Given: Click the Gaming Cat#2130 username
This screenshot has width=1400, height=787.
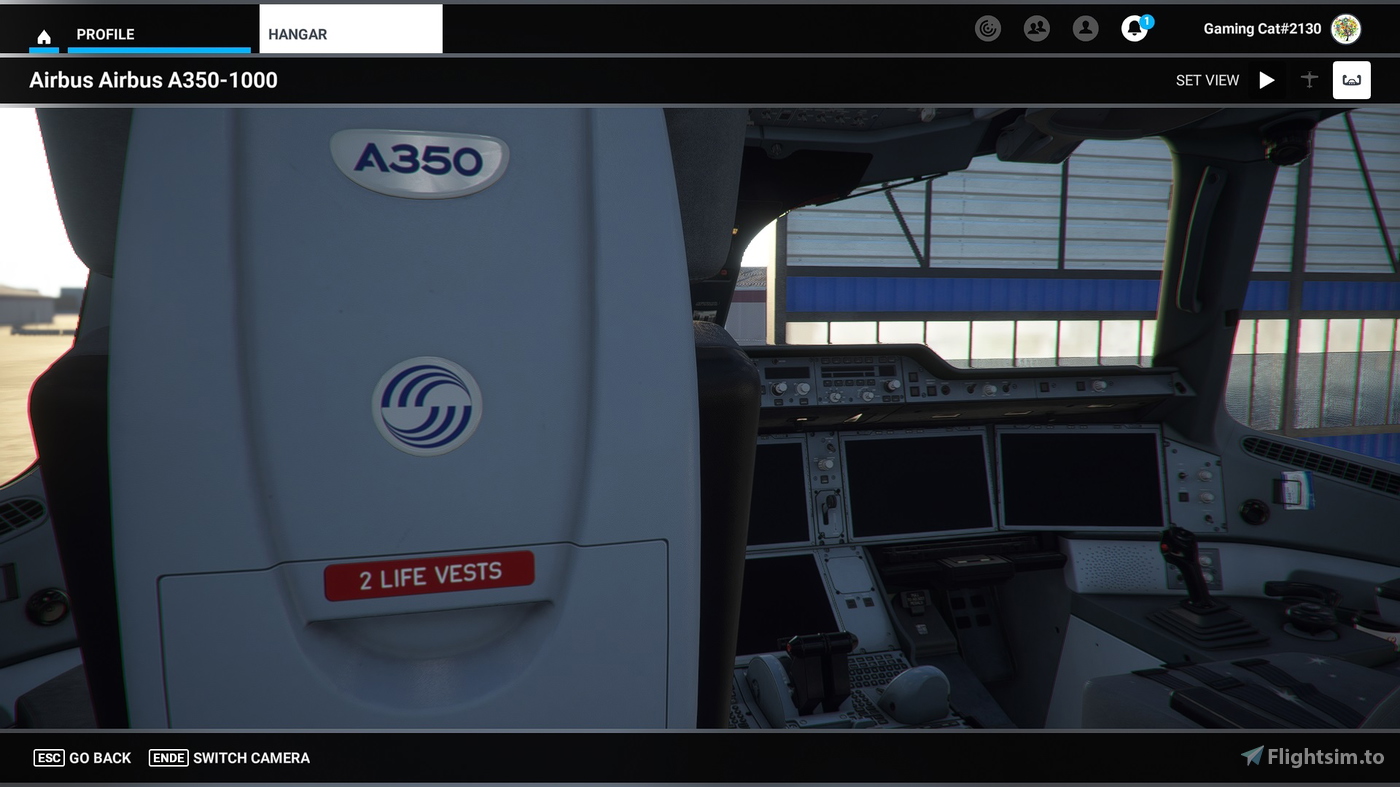Looking at the screenshot, I should [x=1262, y=29].
